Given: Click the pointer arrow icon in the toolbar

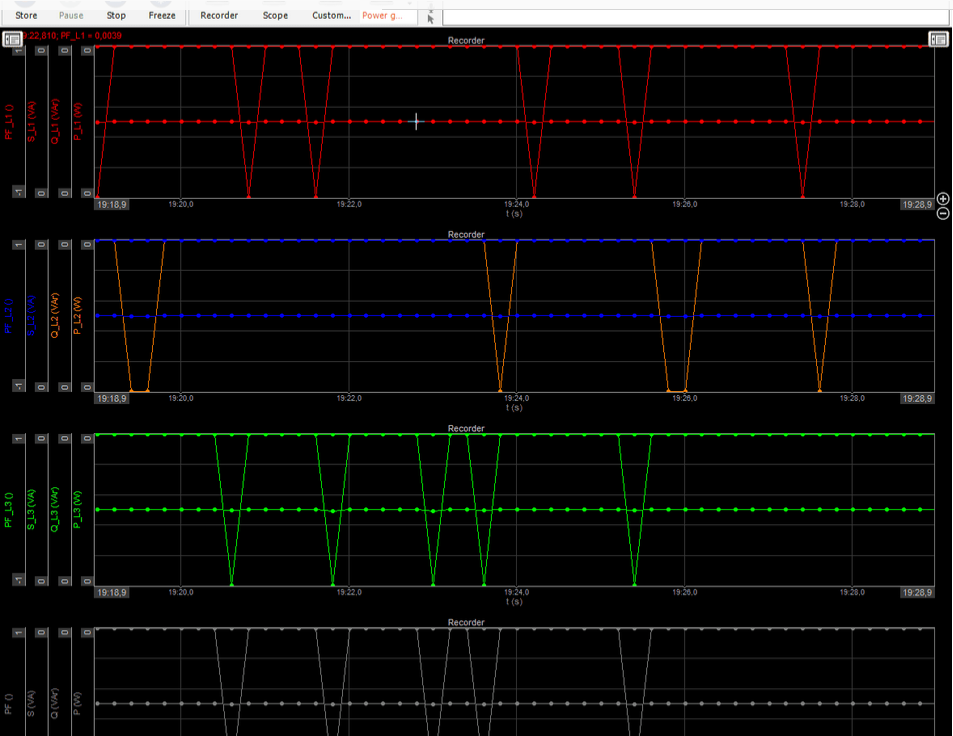Looking at the screenshot, I should click(x=430, y=18).
